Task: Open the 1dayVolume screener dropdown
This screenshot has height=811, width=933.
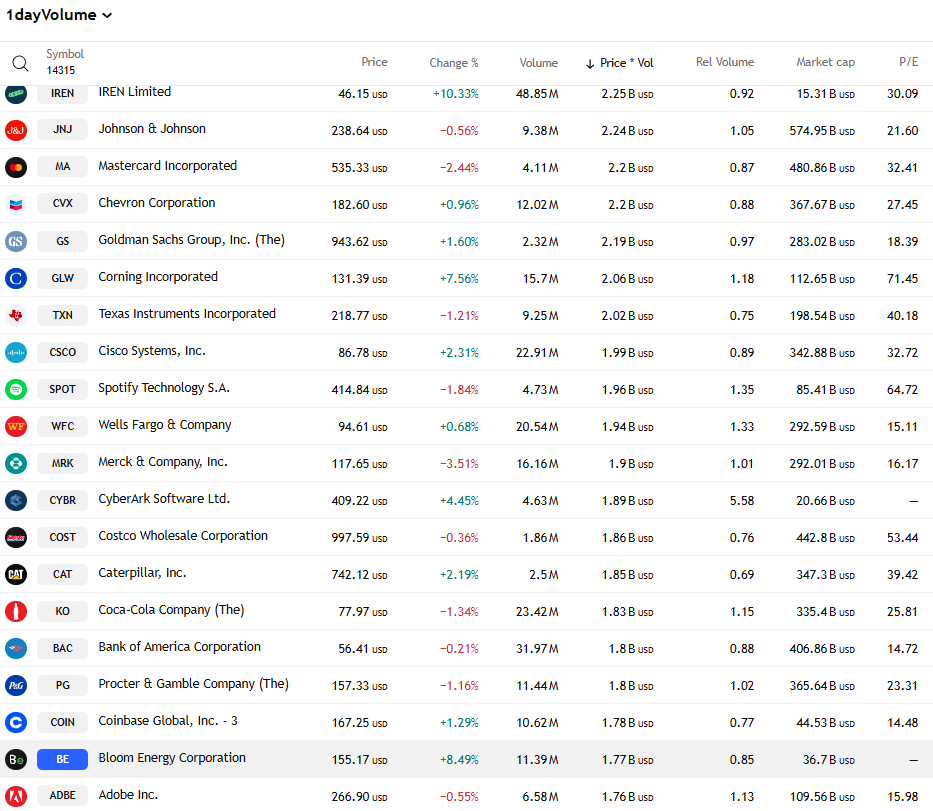Action: (x=59, y=15)
